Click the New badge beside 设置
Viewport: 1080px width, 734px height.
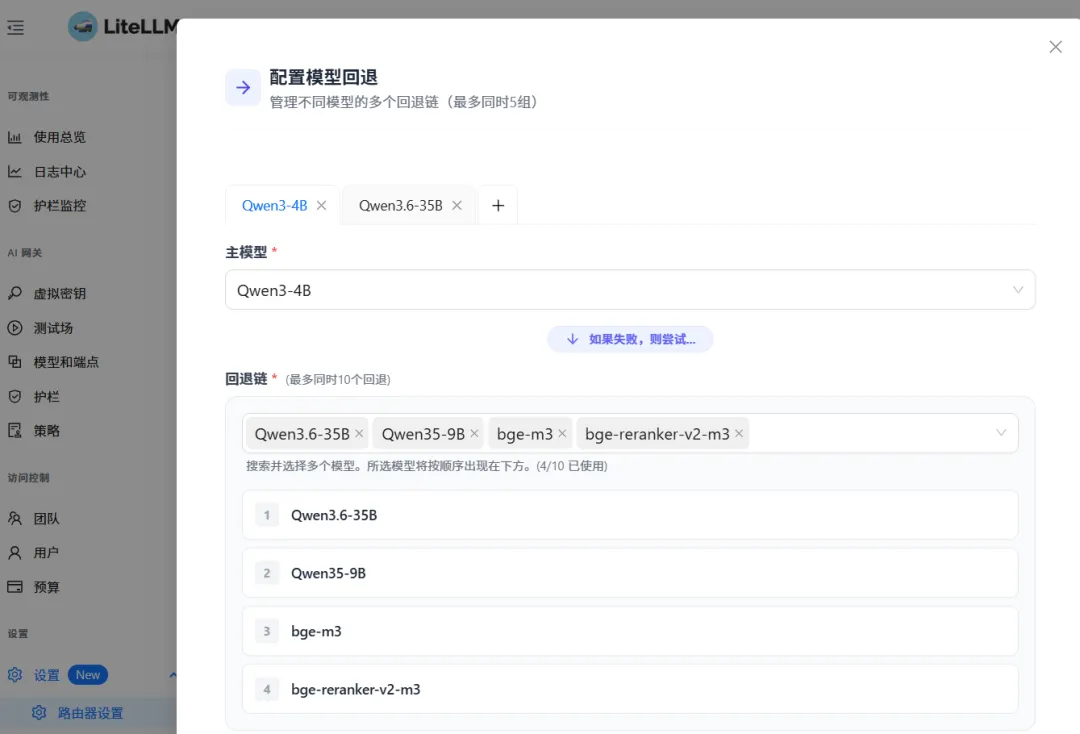(88, 675)
